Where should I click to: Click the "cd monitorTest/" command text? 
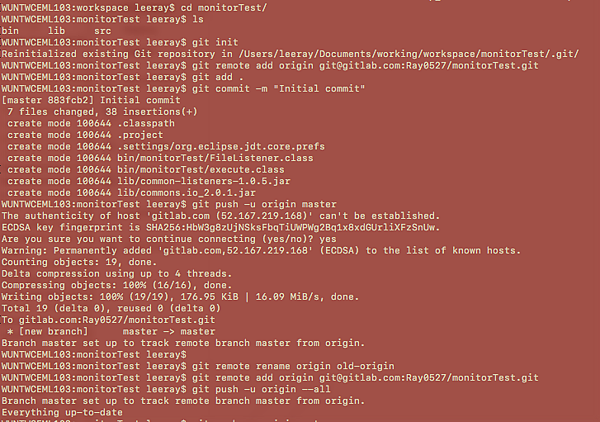[x=211, y=7]
